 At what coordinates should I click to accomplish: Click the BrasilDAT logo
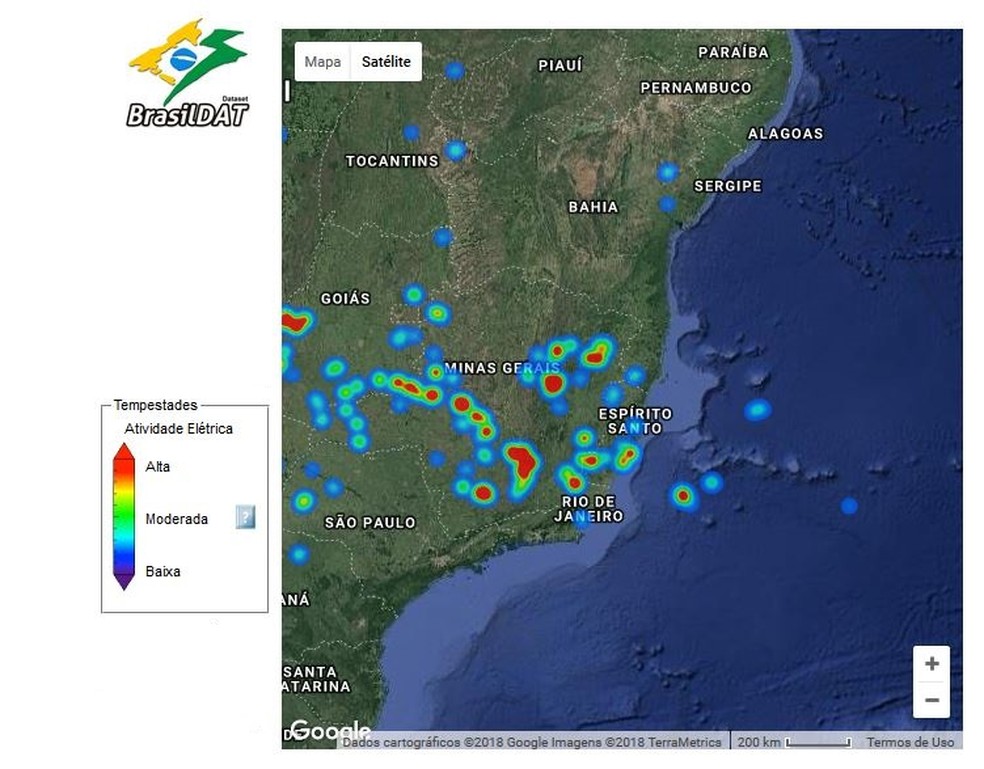click(x=188, y=75)
